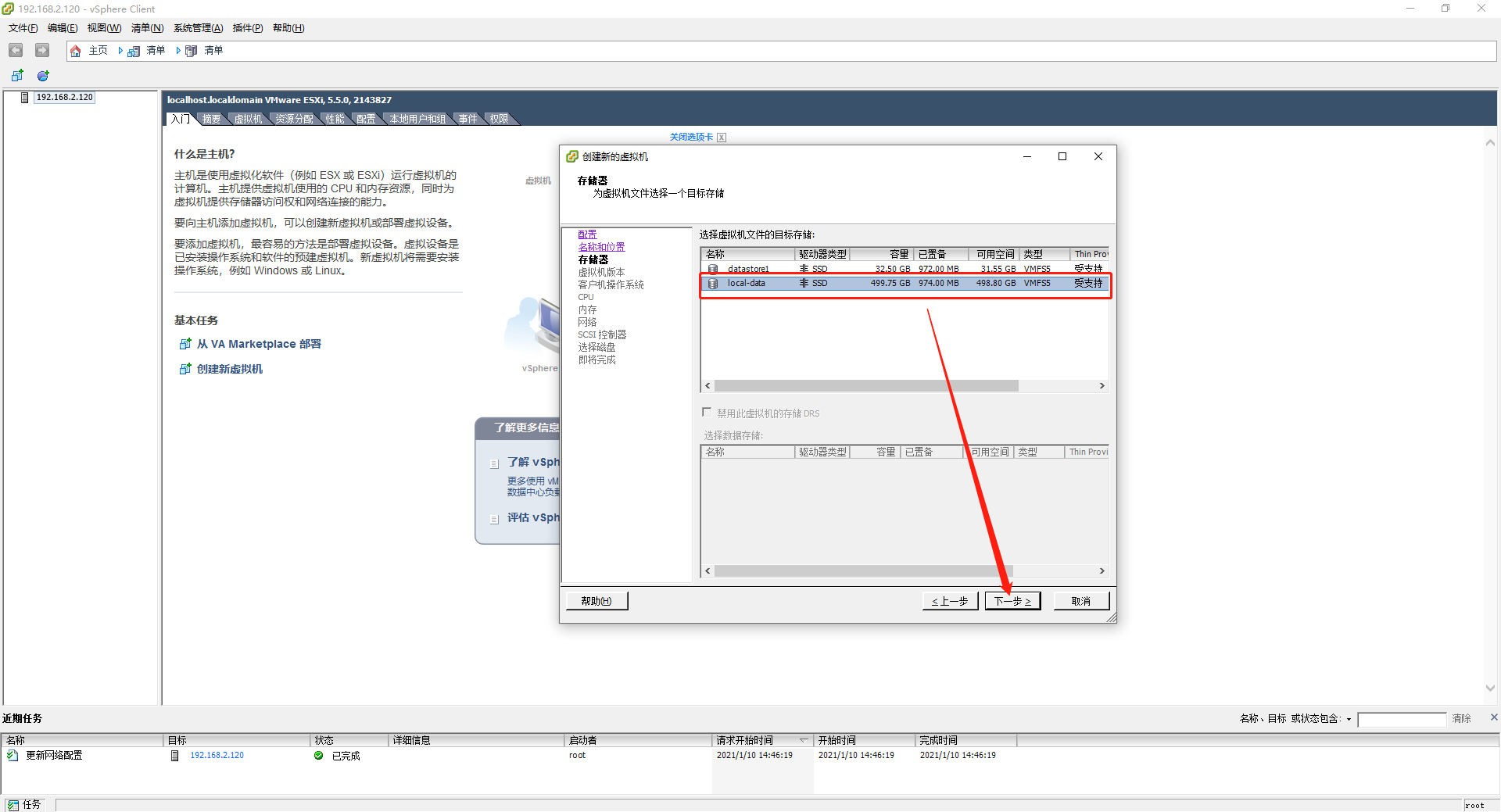Click the create new virtual machine toolbar icon
This screenshot has width=1501, height=812.
pos(16,75)
